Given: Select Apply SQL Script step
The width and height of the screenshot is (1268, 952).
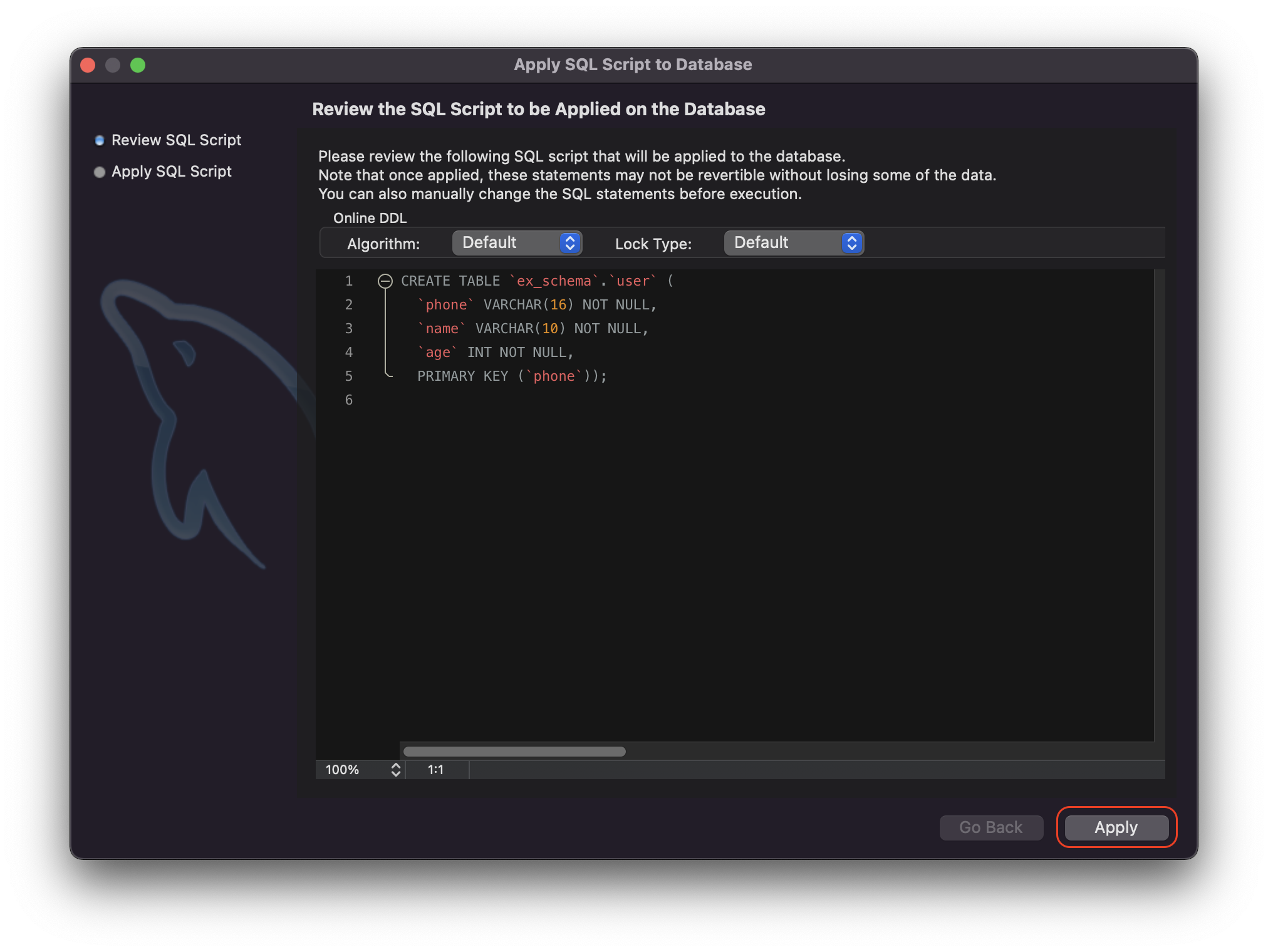Looking at the screenshot, I should tap(171, 172).
